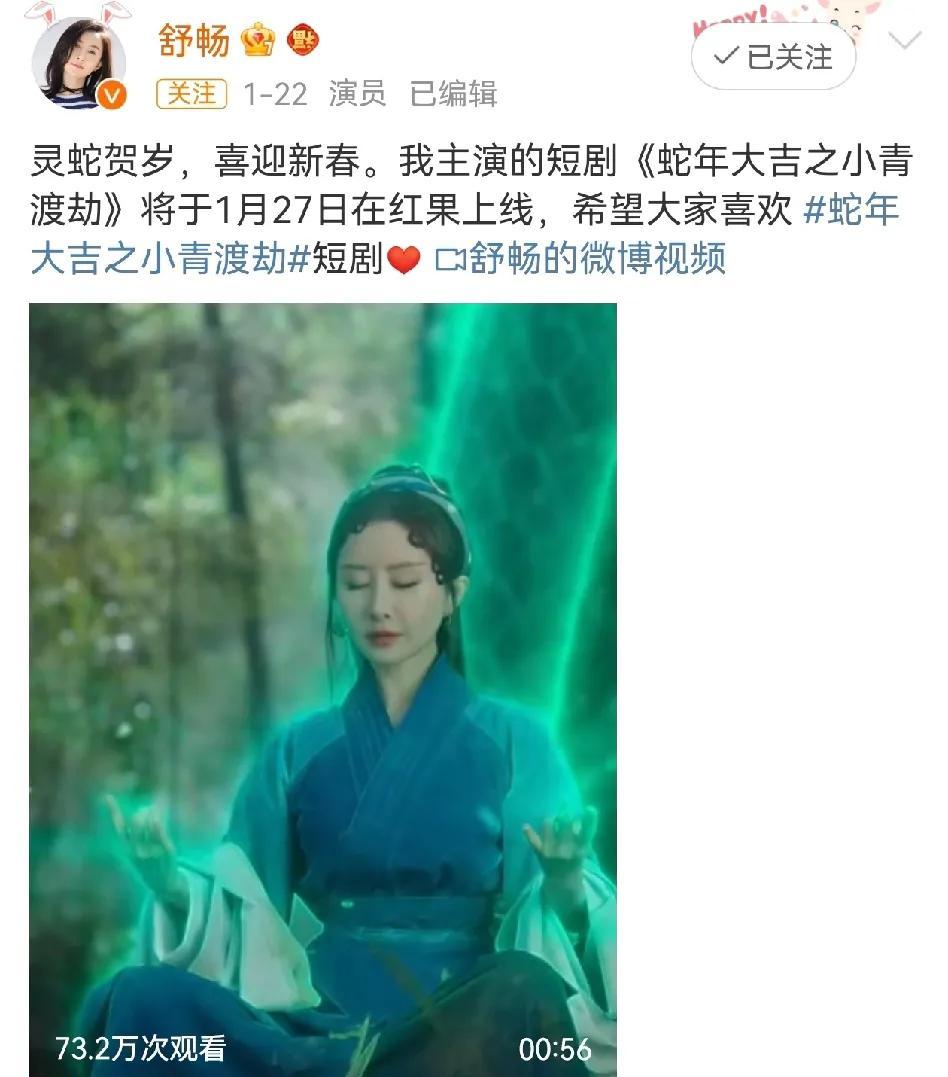Tap the video camera icon before 舒畅的微博视频
The height and width of the screenshot is (1077, 948).
[x=450, y=260]
